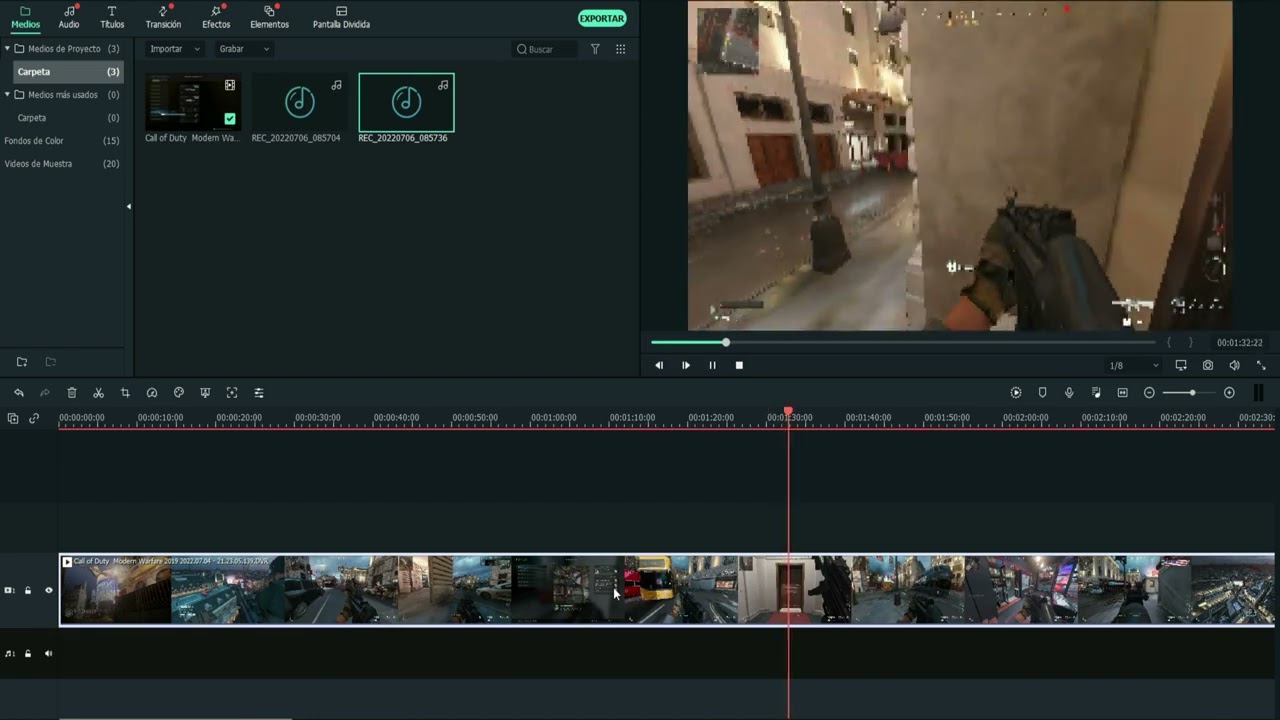The image size is (1280, 720).
Task: Open the green screen tool icon
Action: click(x=205, y=393)
